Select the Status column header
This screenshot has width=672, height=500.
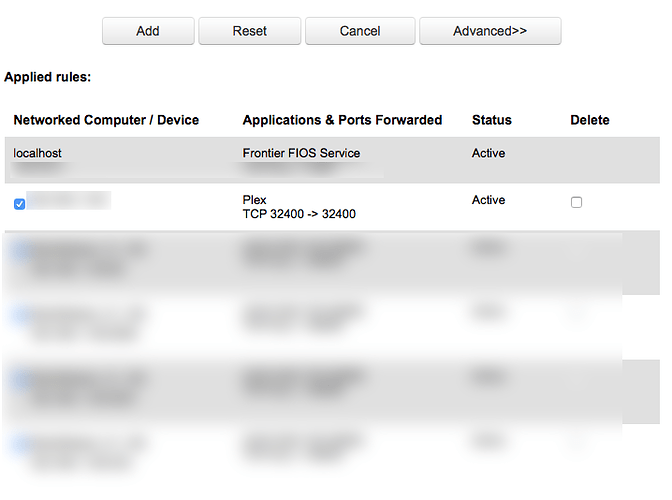click(491, 120)
